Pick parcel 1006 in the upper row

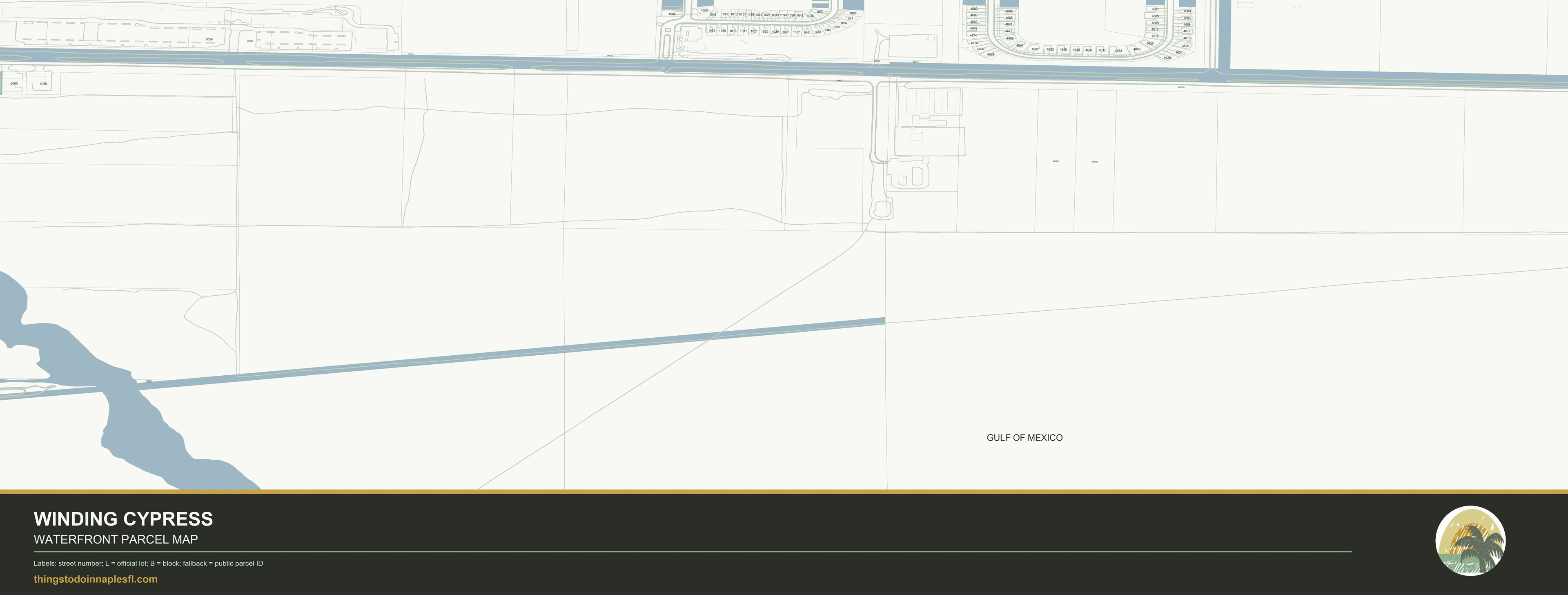(x=726, y=14)
